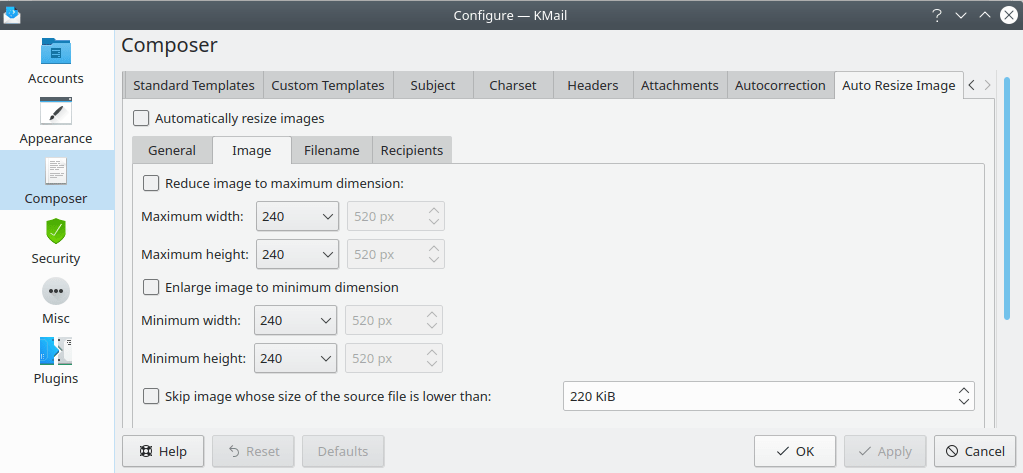
Task: Click the OK button
Action: click(795, 451)
